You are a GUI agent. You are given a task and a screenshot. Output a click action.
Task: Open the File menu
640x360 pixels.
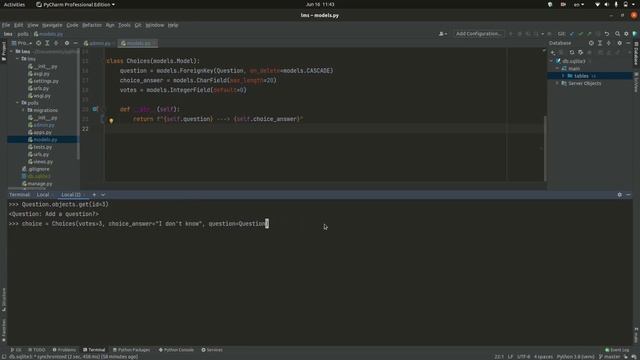[6, 25]
